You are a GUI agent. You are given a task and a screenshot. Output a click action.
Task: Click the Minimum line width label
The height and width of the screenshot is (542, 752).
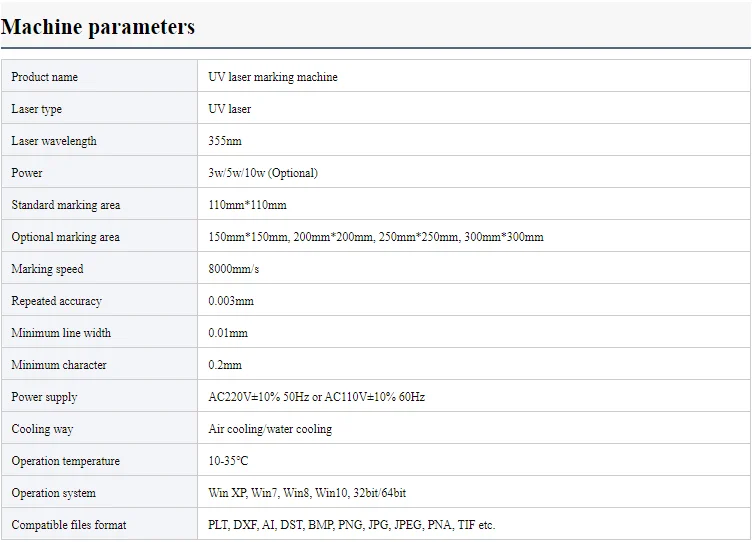pos(61,333)
